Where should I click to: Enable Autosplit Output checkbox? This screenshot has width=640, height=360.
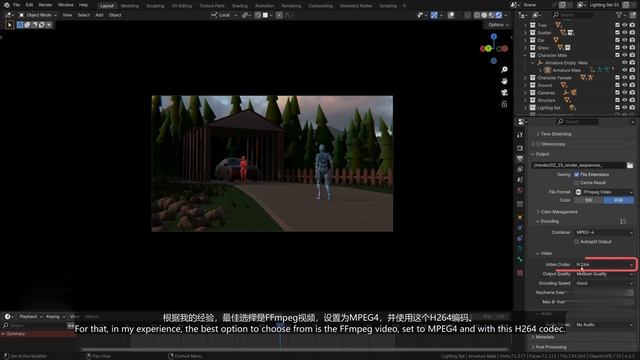[577, 242]
